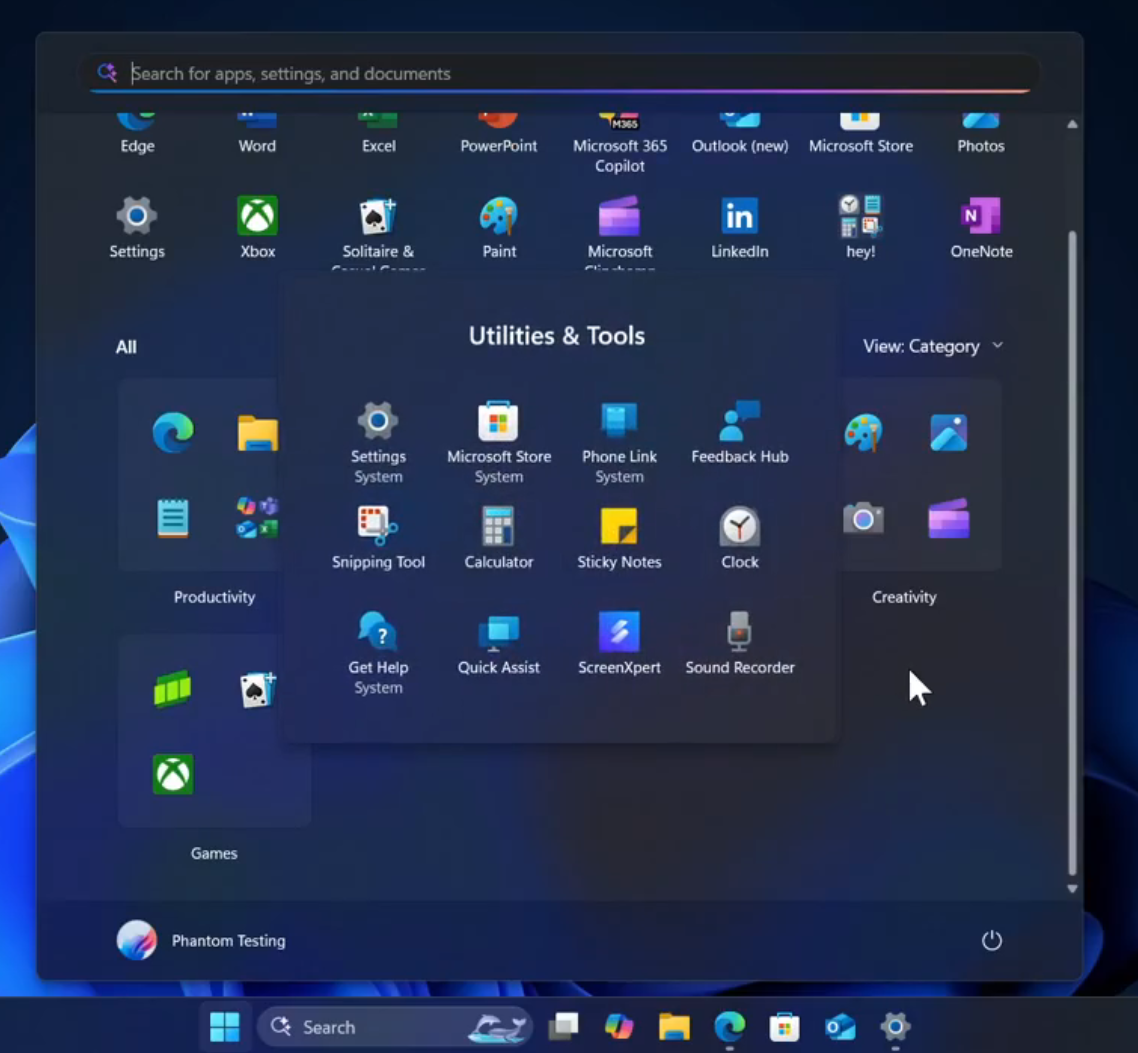Click the Windows Start button on taskbar
1138x1053 pixels.
225,1027
